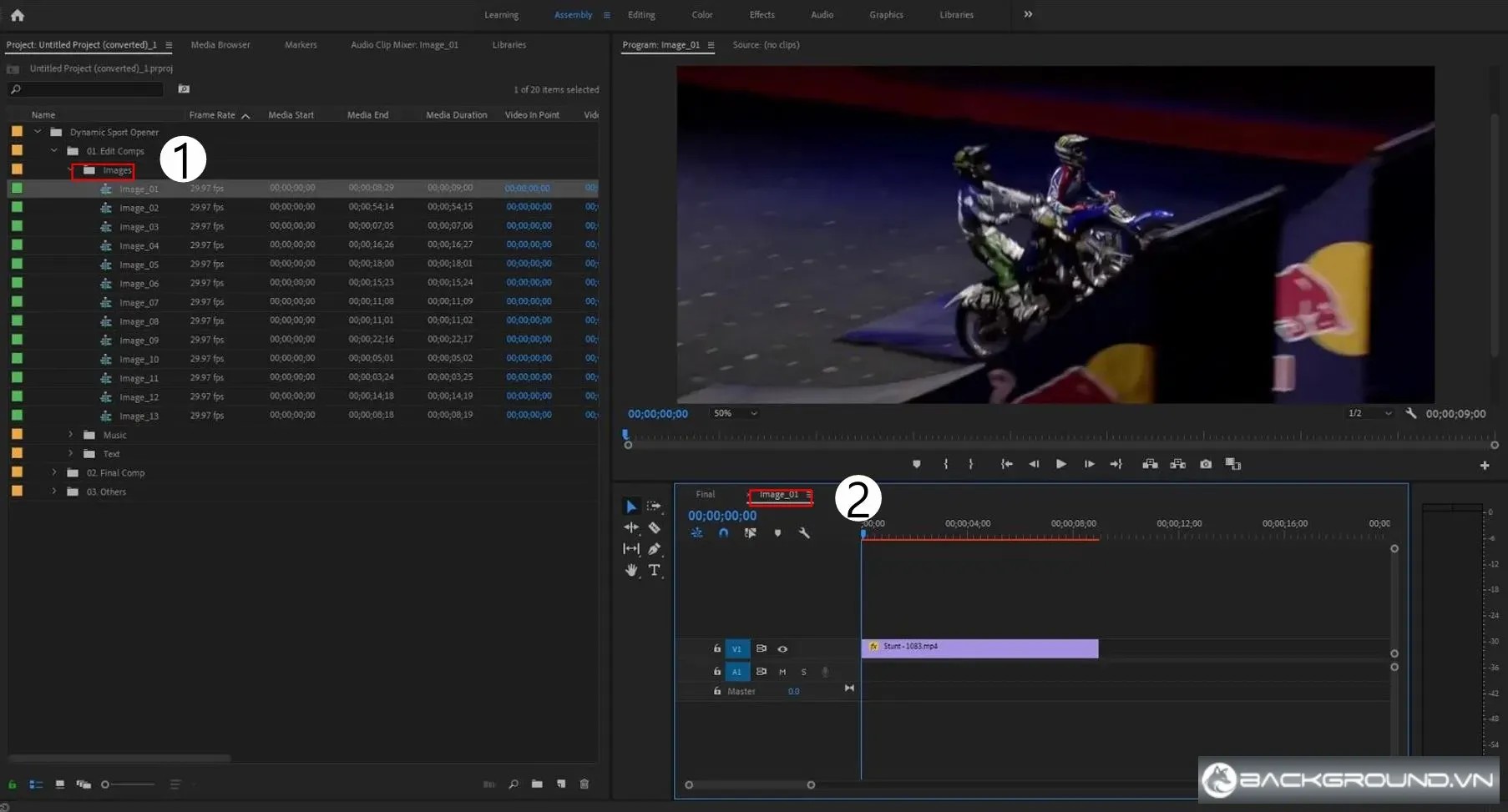1508x812 pixels.
Task: Show more workspaces overflow arrows
Action: click(1028, 14)
